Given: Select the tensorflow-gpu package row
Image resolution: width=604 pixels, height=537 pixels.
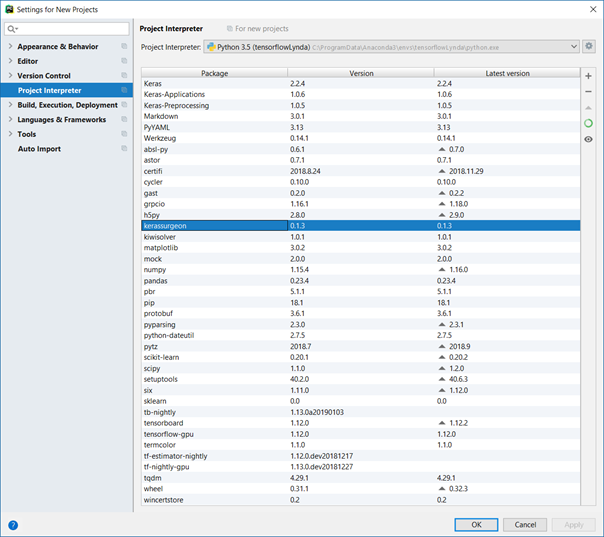Looking at the screenshot, I should [361, 434].
